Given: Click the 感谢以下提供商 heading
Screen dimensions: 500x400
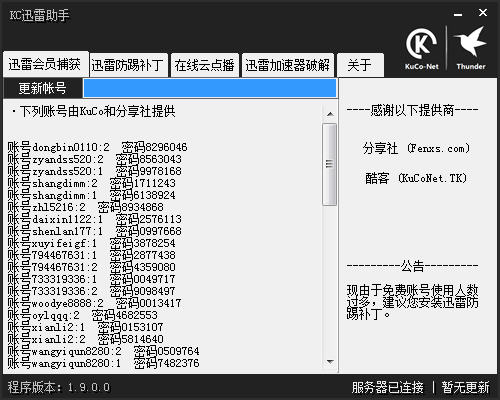Looking at the screenshot, I should [x=413, y=110].
